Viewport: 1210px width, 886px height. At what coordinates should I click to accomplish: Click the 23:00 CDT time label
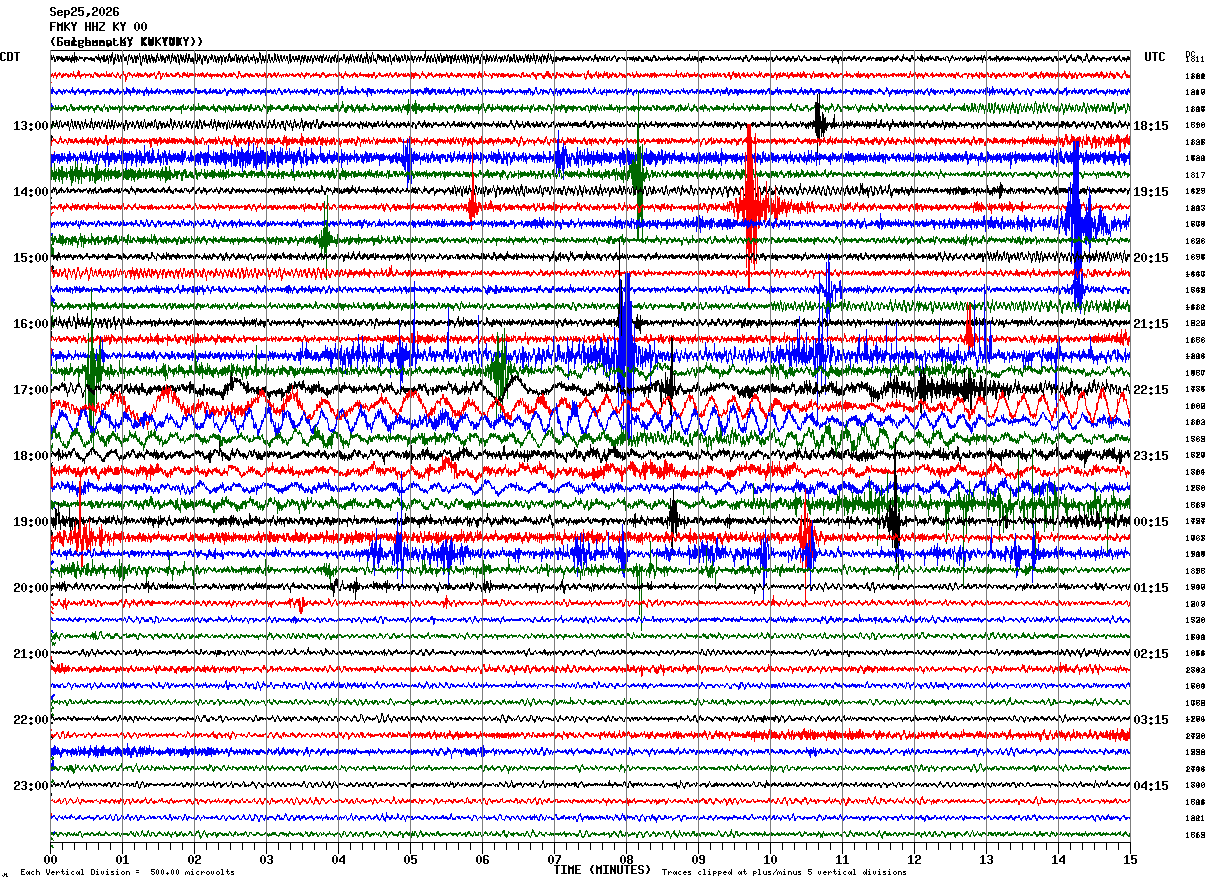(30, 786)
